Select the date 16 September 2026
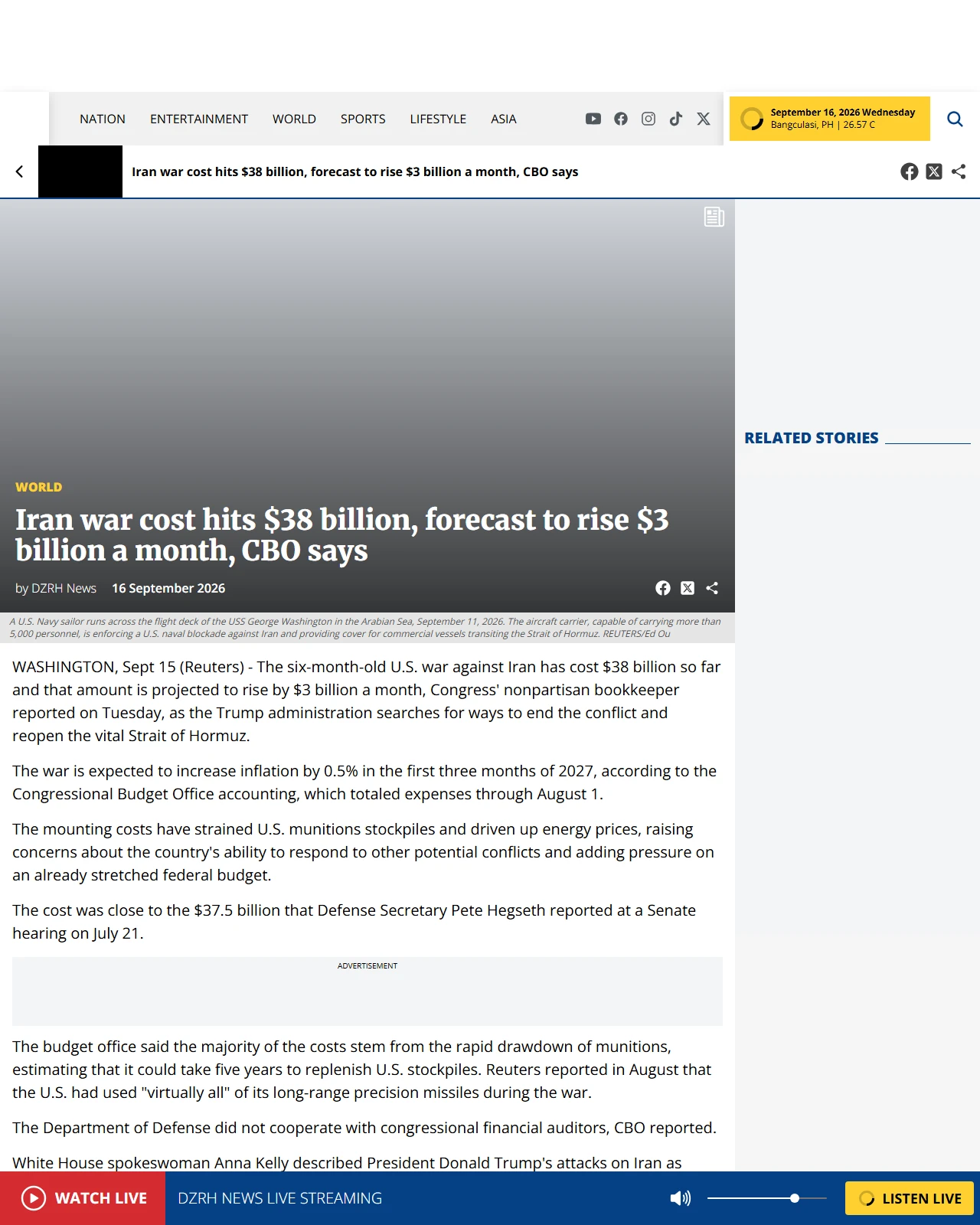The width and height of the screenshot is (980, 1225). (x=168, y=588)
